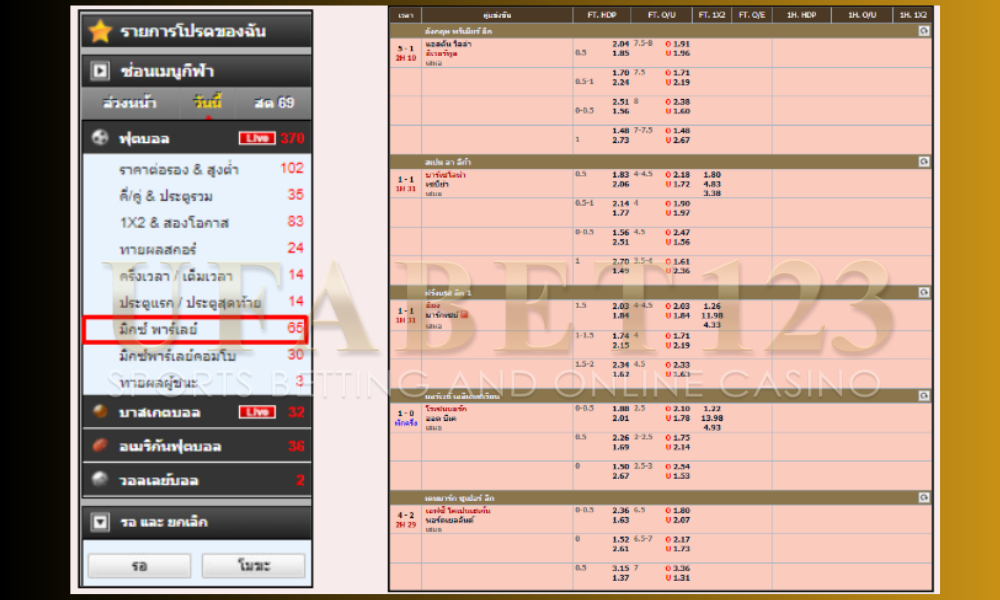The width and height of the screenshot is (1000, 600).
Task: Pick 1X2 odds 11.98 in France Ligue 1
Action: (712, 316)
